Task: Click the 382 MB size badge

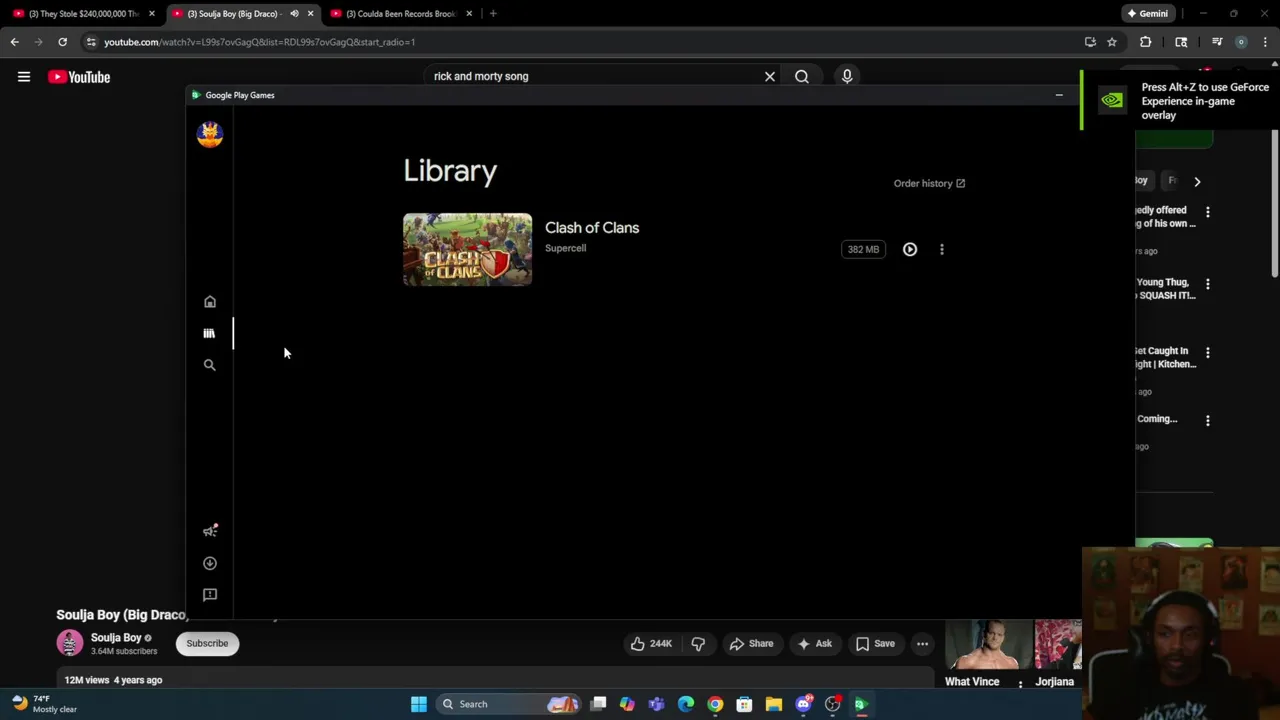Action: 863,249
